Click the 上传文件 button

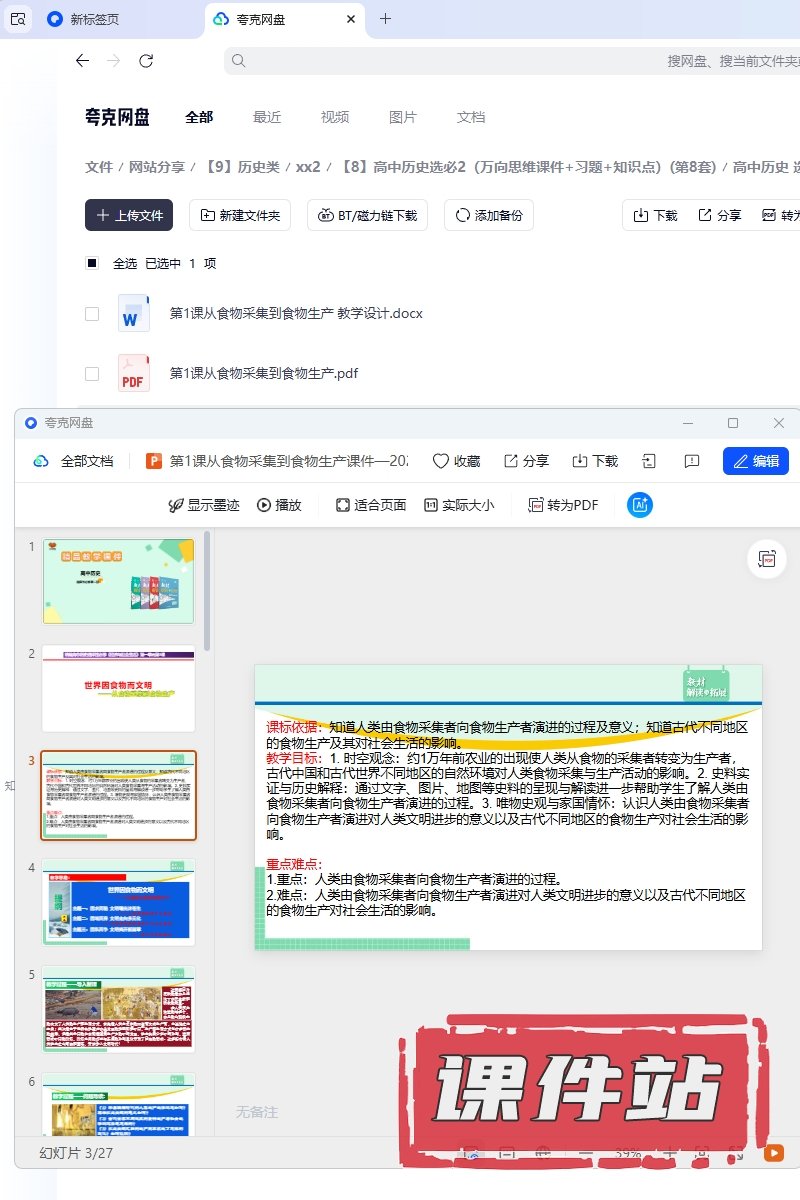click(x=129, y=215)
